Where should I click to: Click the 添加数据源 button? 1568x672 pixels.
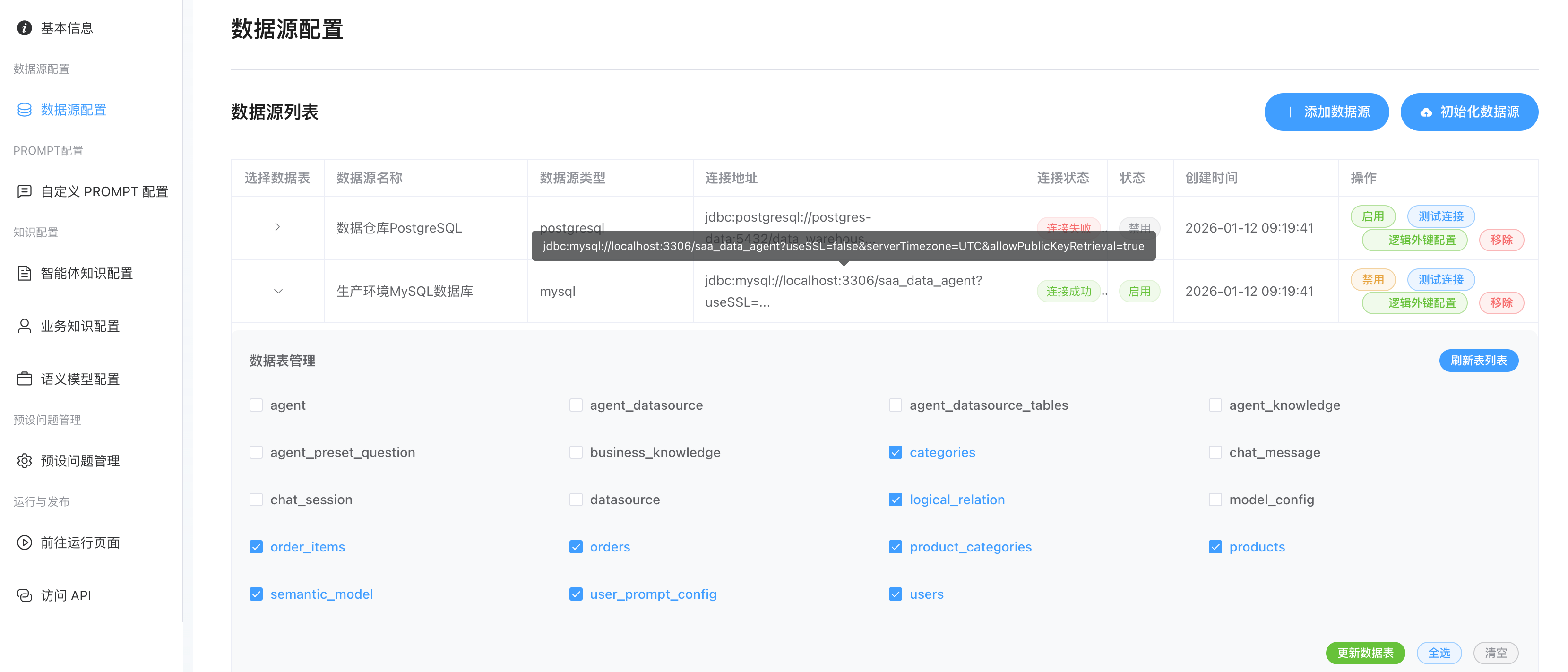1327,112
